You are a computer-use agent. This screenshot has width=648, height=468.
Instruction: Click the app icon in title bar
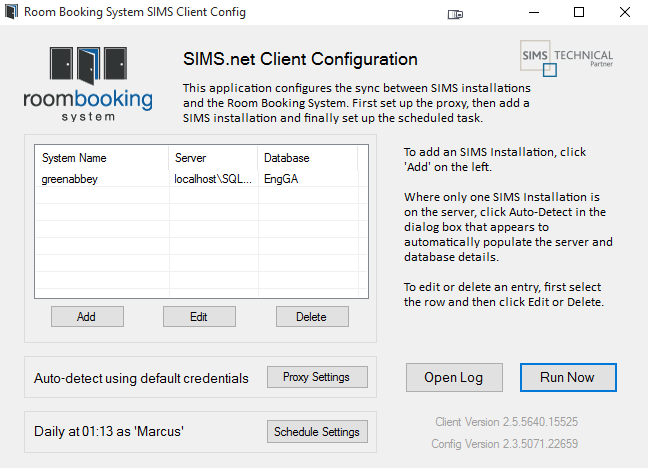(x=11, y=12)
